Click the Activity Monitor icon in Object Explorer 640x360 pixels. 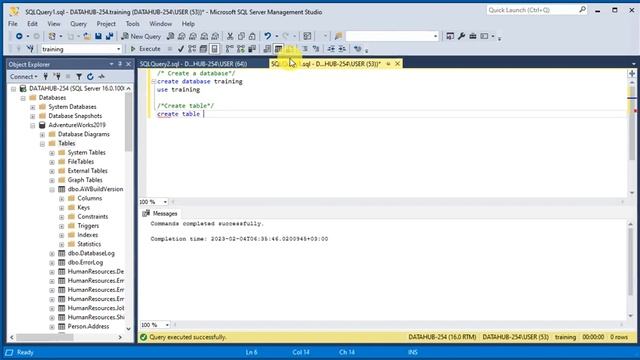click(x=101, y=76)
